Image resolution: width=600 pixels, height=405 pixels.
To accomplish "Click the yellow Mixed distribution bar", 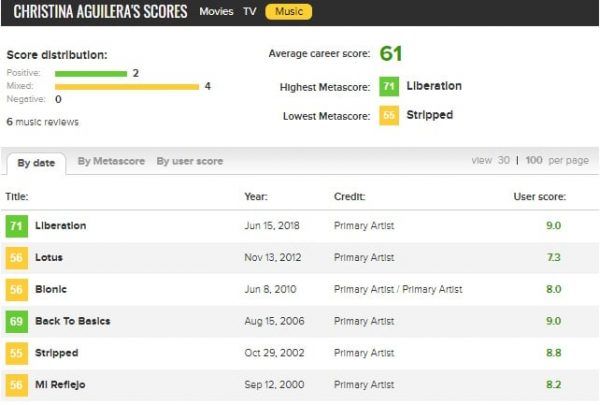I will click(127, 87).
